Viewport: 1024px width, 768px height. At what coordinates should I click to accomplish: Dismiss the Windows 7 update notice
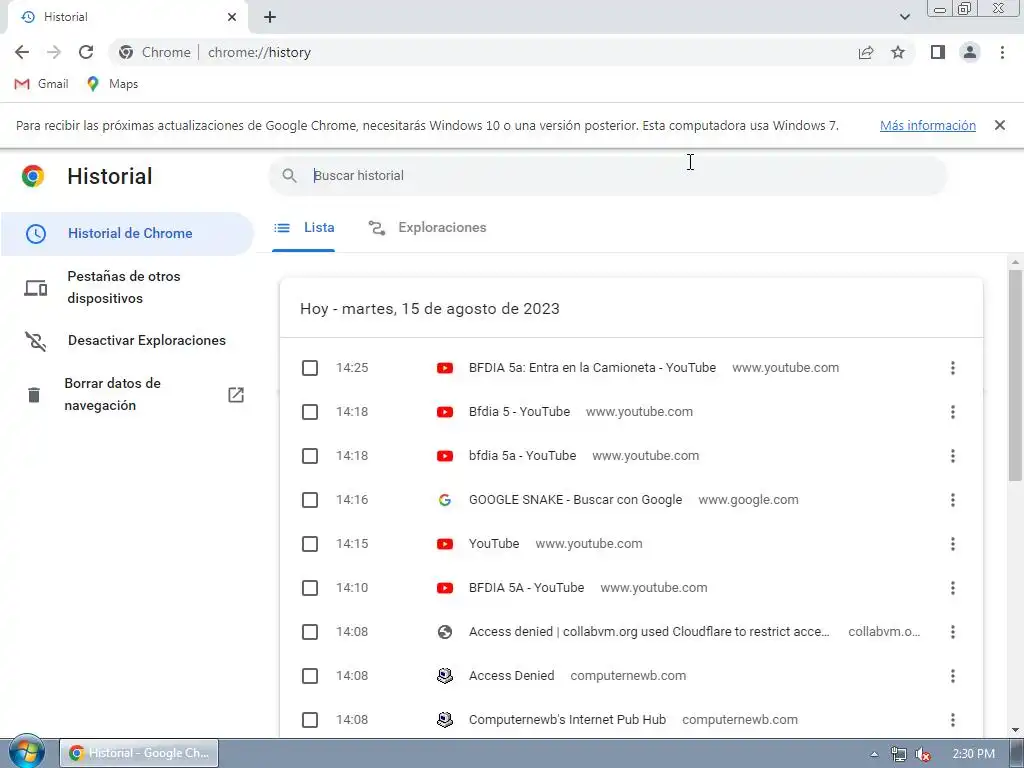tap(999, 125)
